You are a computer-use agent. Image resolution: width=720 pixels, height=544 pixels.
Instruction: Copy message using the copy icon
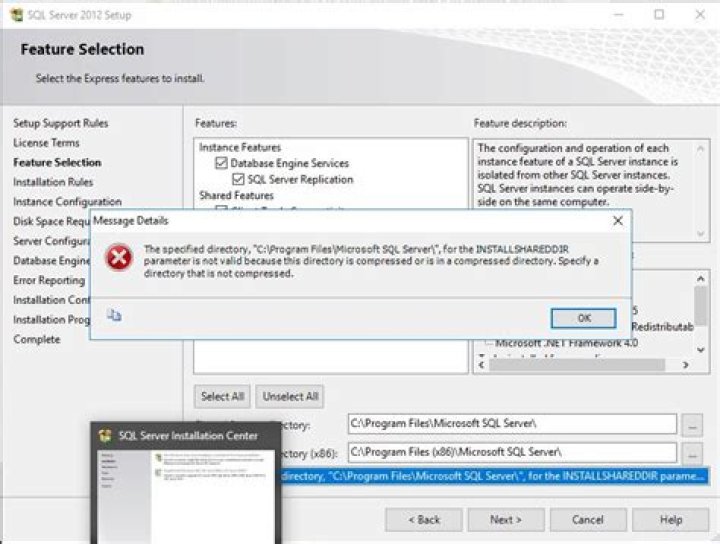click(x=114, y=315)
